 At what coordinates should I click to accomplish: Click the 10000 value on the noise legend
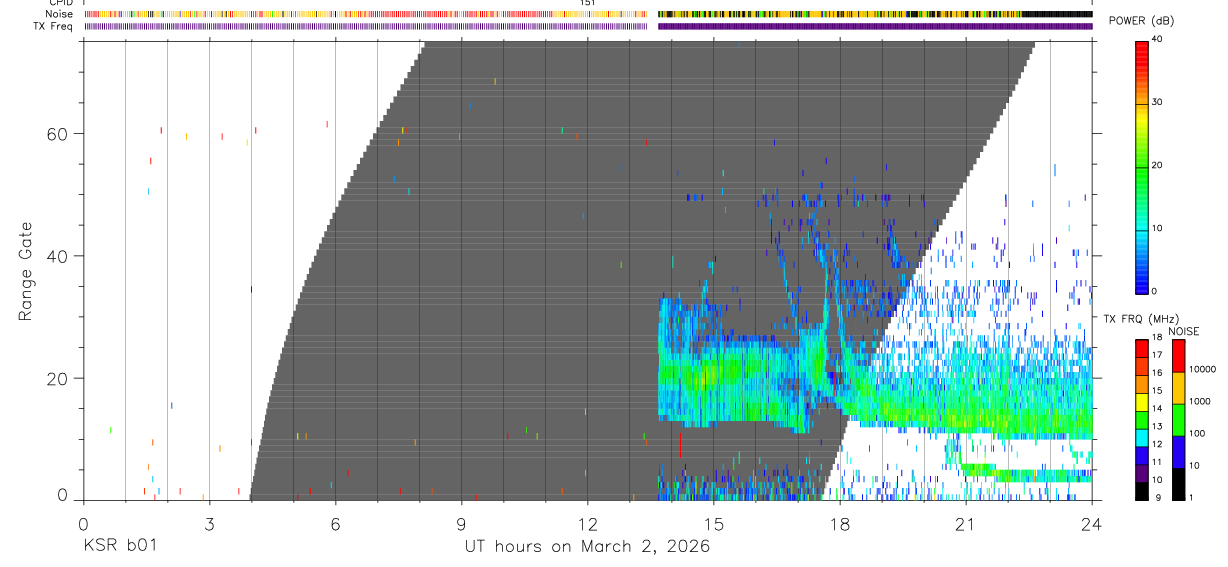tap(1201, 369)
